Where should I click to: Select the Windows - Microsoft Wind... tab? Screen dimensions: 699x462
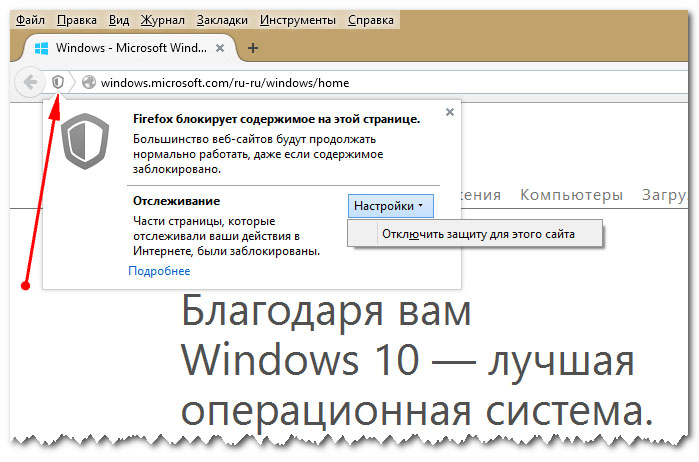[131, 48]
